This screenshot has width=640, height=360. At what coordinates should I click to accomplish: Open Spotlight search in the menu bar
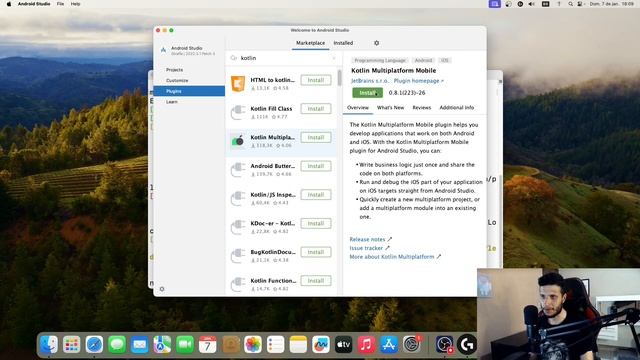tap(570, 4)
